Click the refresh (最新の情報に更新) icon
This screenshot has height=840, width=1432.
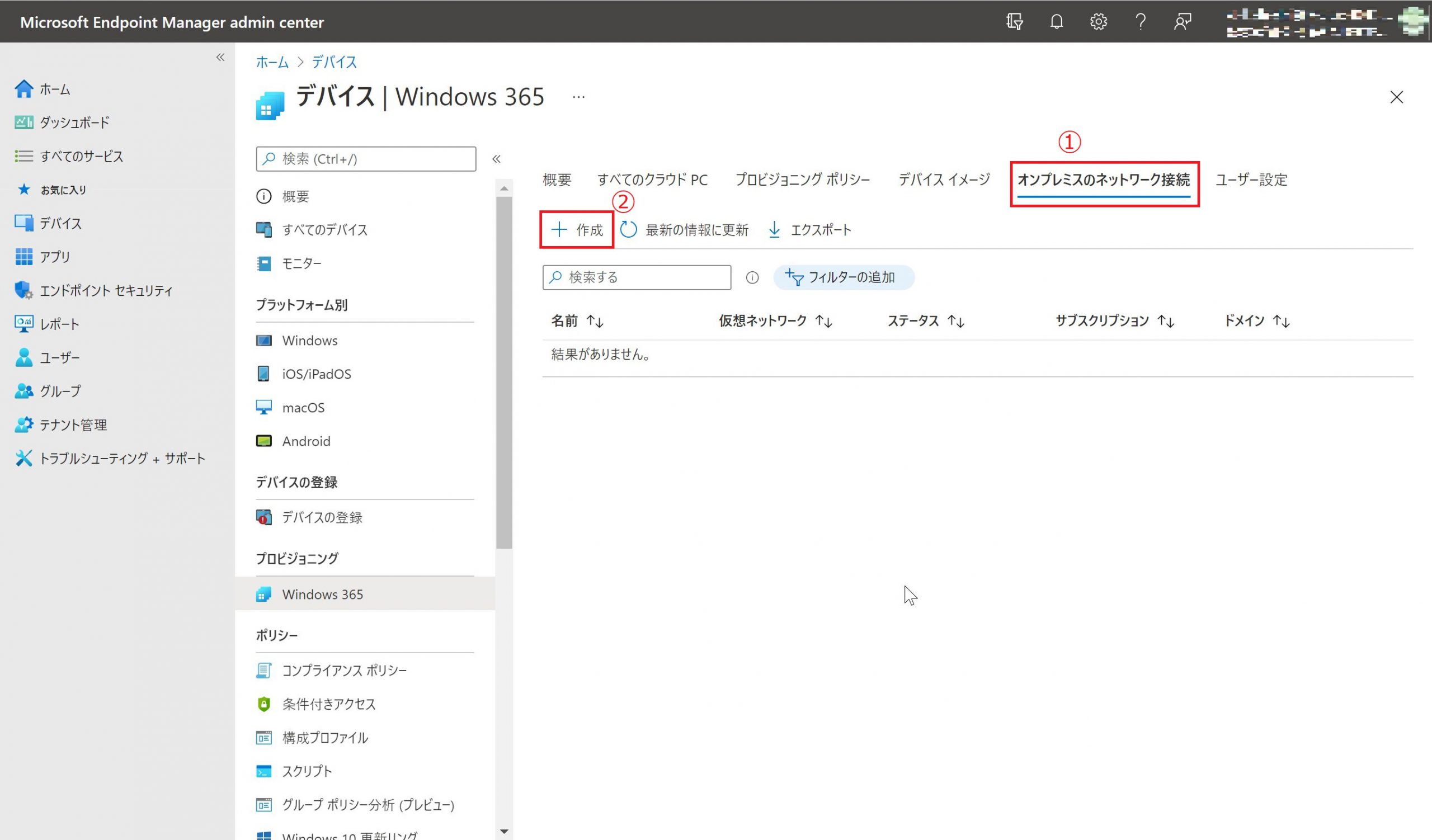tap(629, 229)
